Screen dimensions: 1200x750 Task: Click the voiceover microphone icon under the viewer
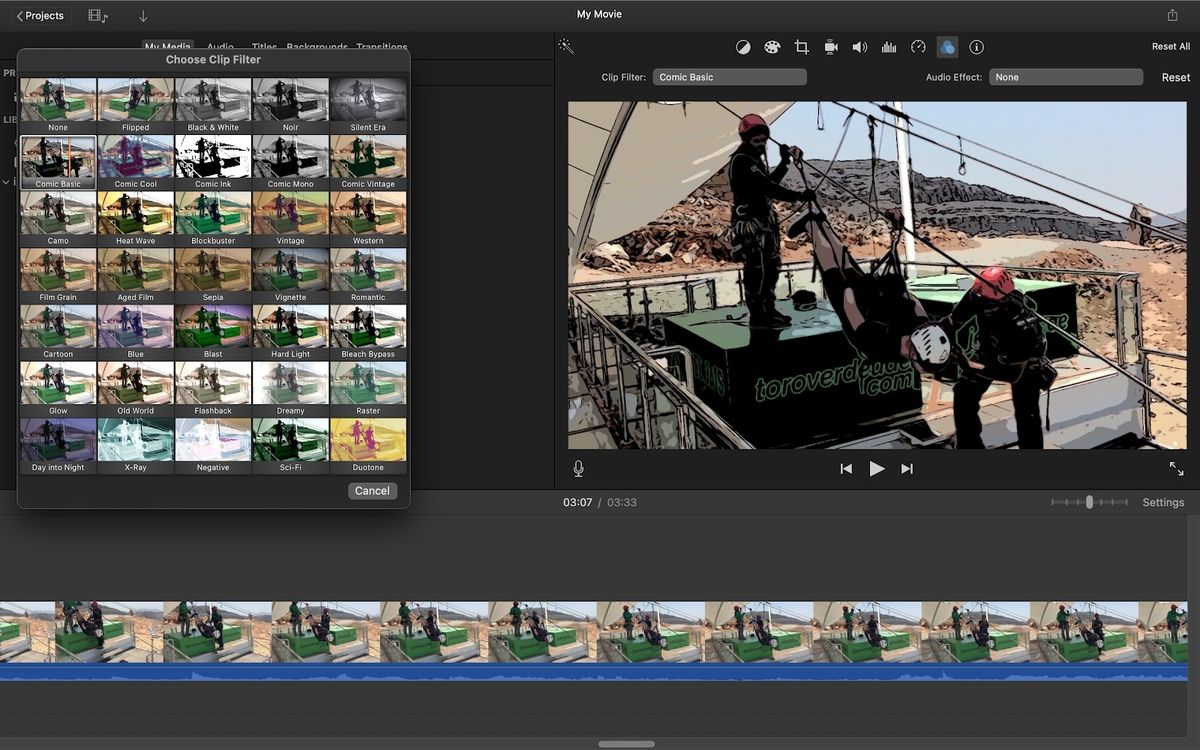pos(578,468)
